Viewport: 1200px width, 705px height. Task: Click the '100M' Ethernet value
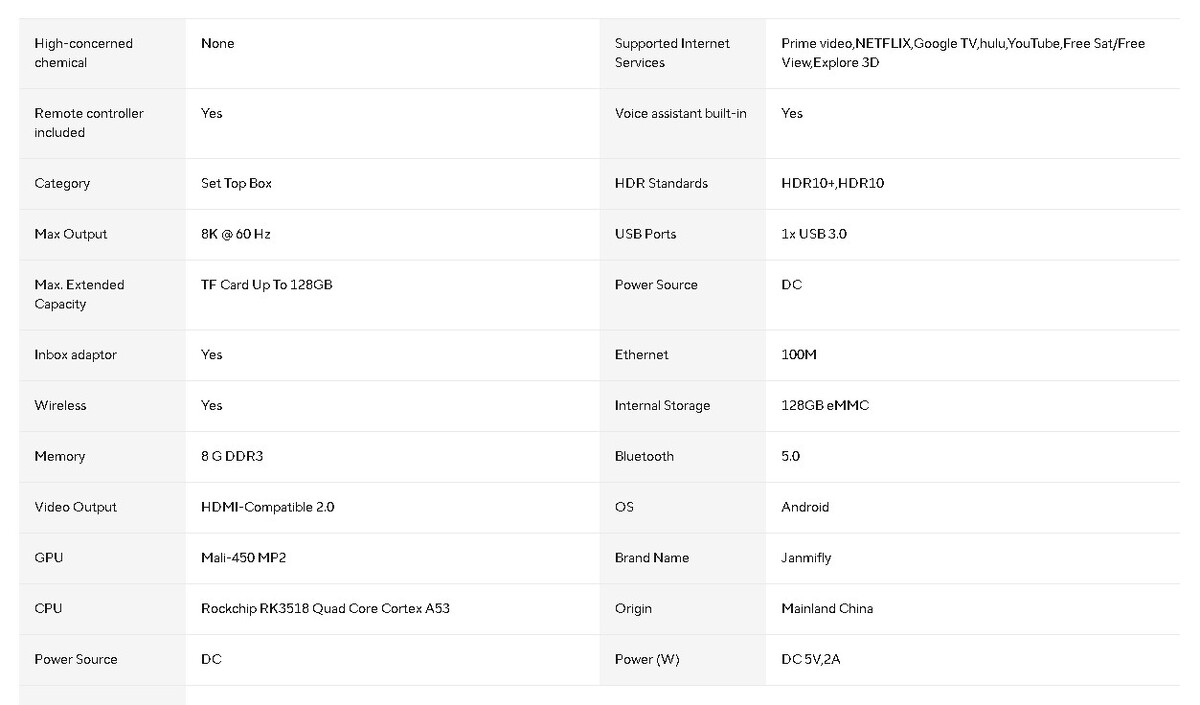pos(799,355)
